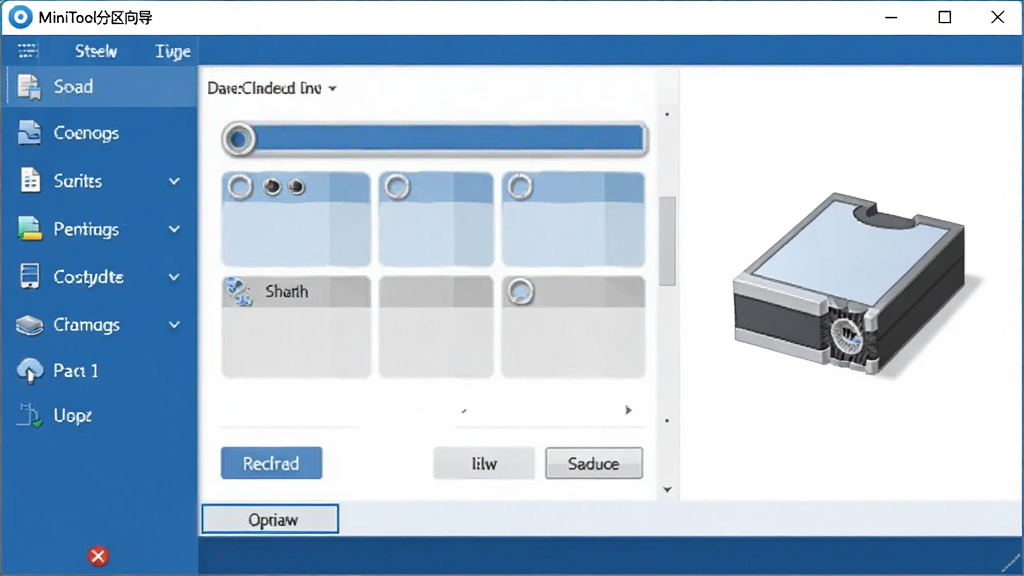Screen dimensions: 1024x576
Task: Open the Coenogs sidebar icon
Action: [x=29, y=133]
